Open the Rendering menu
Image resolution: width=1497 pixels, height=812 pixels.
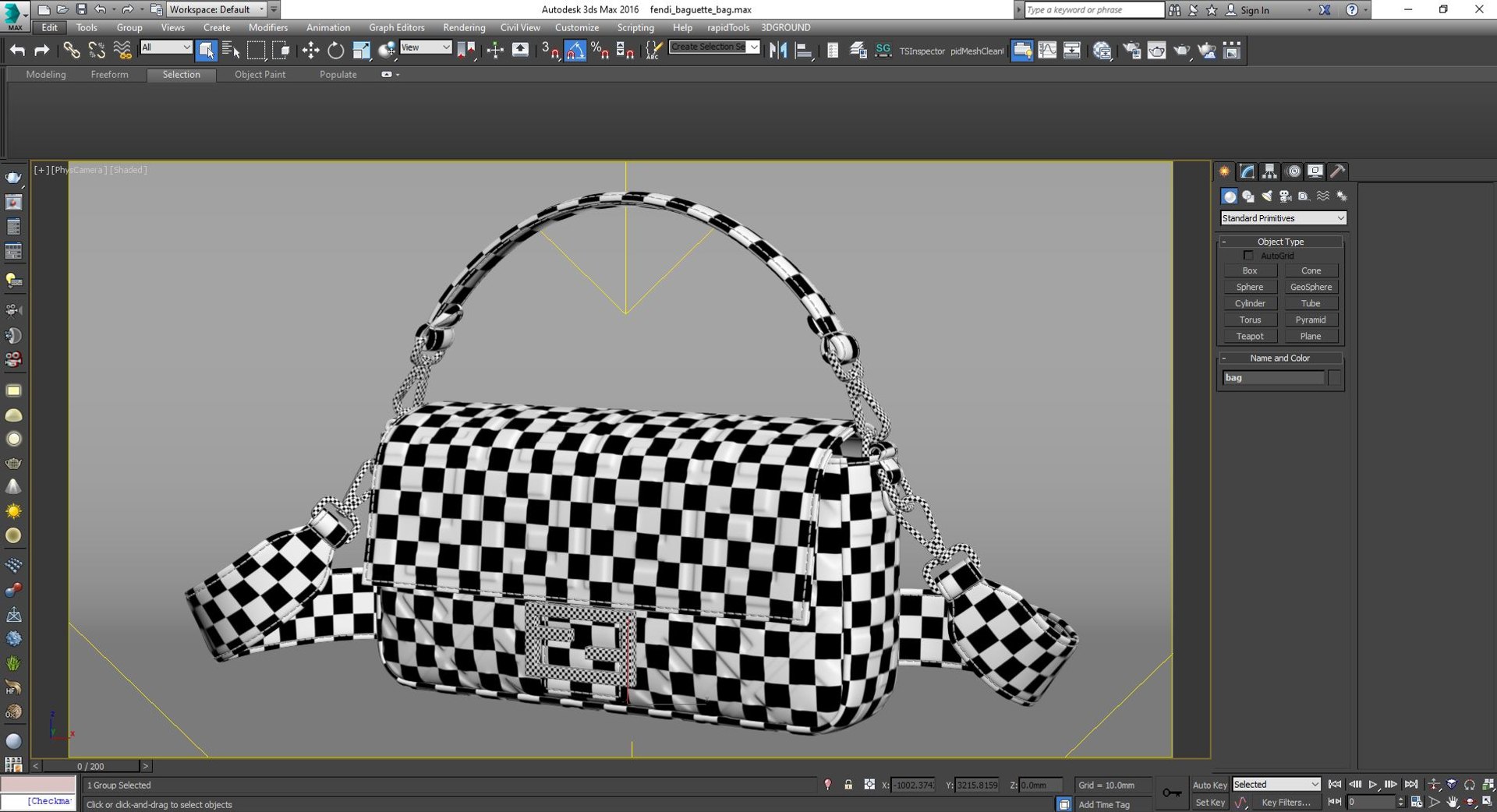pyautogui.click(x=464, y=27)
